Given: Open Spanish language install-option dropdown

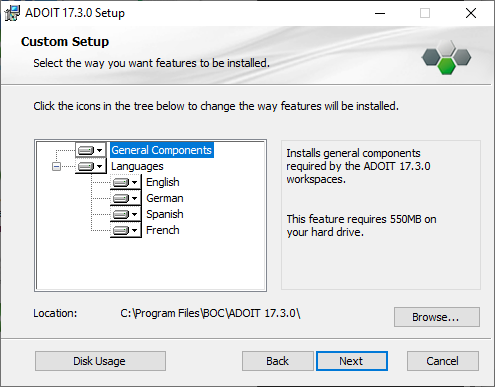Looking at the screenshot, I should point(126,214).
